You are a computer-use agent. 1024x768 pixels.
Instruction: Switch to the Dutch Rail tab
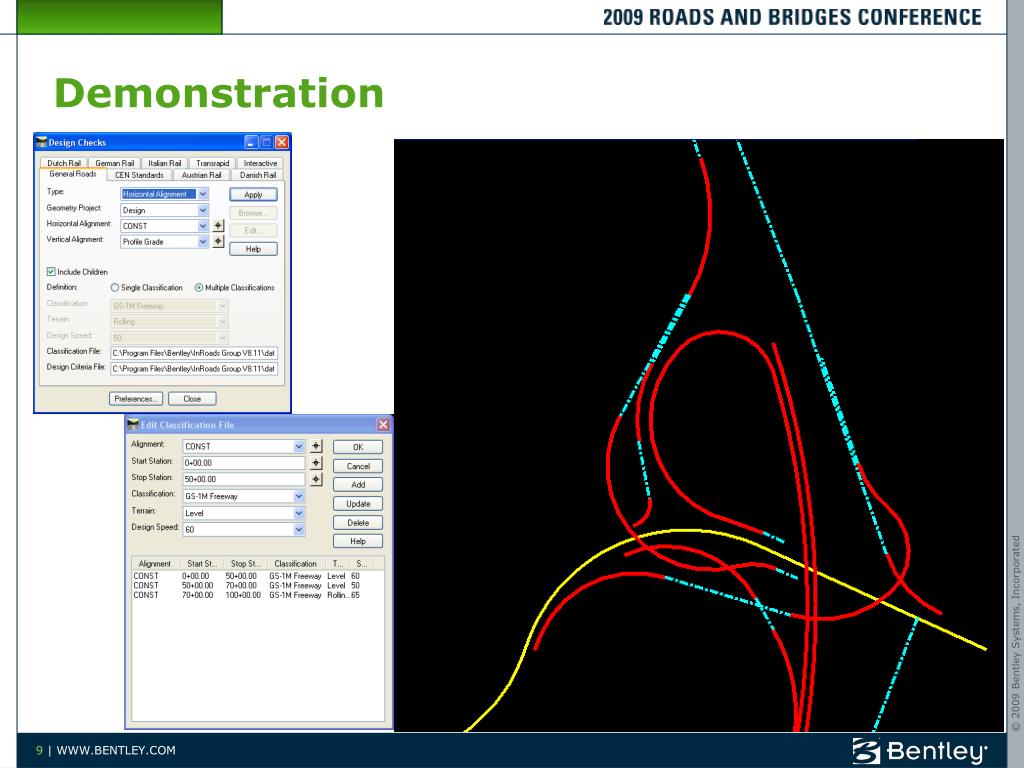click(64, 163)
